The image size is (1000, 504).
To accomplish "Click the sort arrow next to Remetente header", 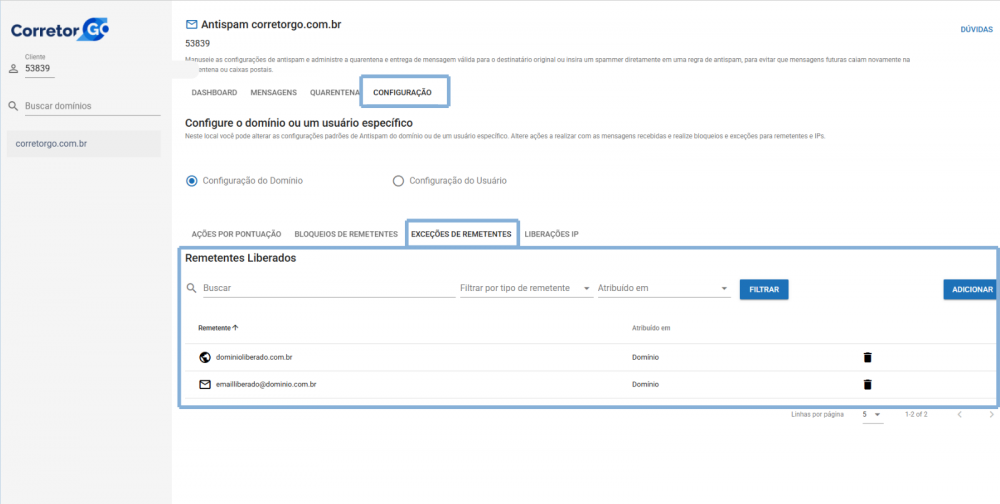I will [235, 327].
